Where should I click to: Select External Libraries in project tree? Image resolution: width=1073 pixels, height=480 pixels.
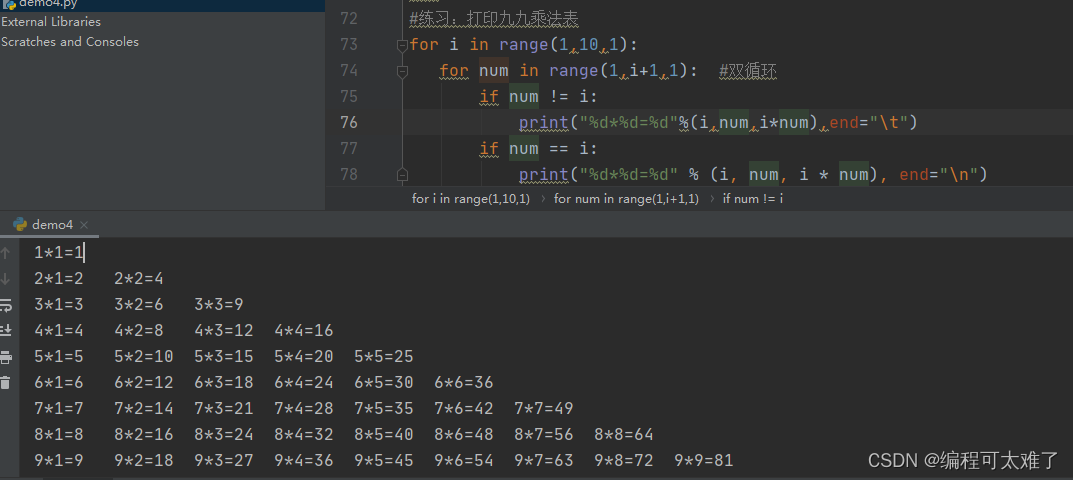point(51,22)
